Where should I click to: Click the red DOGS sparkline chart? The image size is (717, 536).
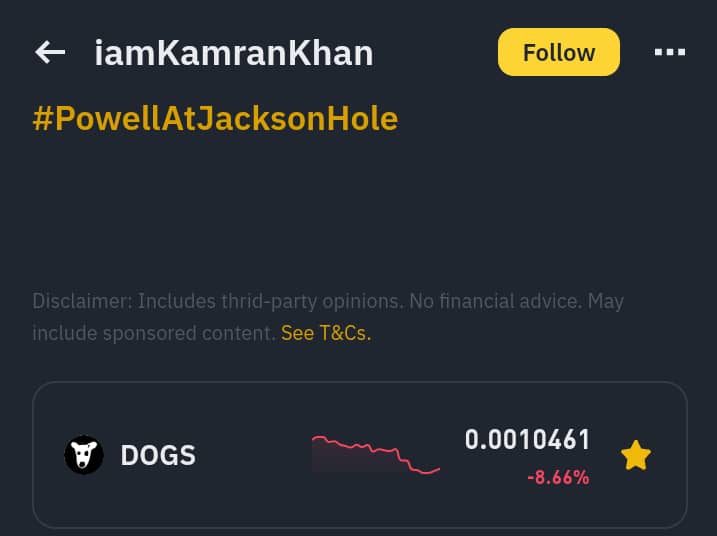[x=375, y=453]
